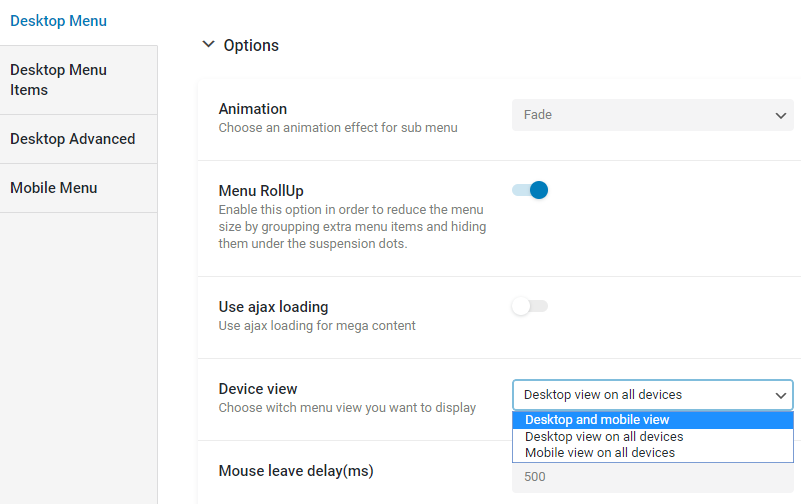
Task: Open the Animation Fade dropdown
Action: (652, 115)
